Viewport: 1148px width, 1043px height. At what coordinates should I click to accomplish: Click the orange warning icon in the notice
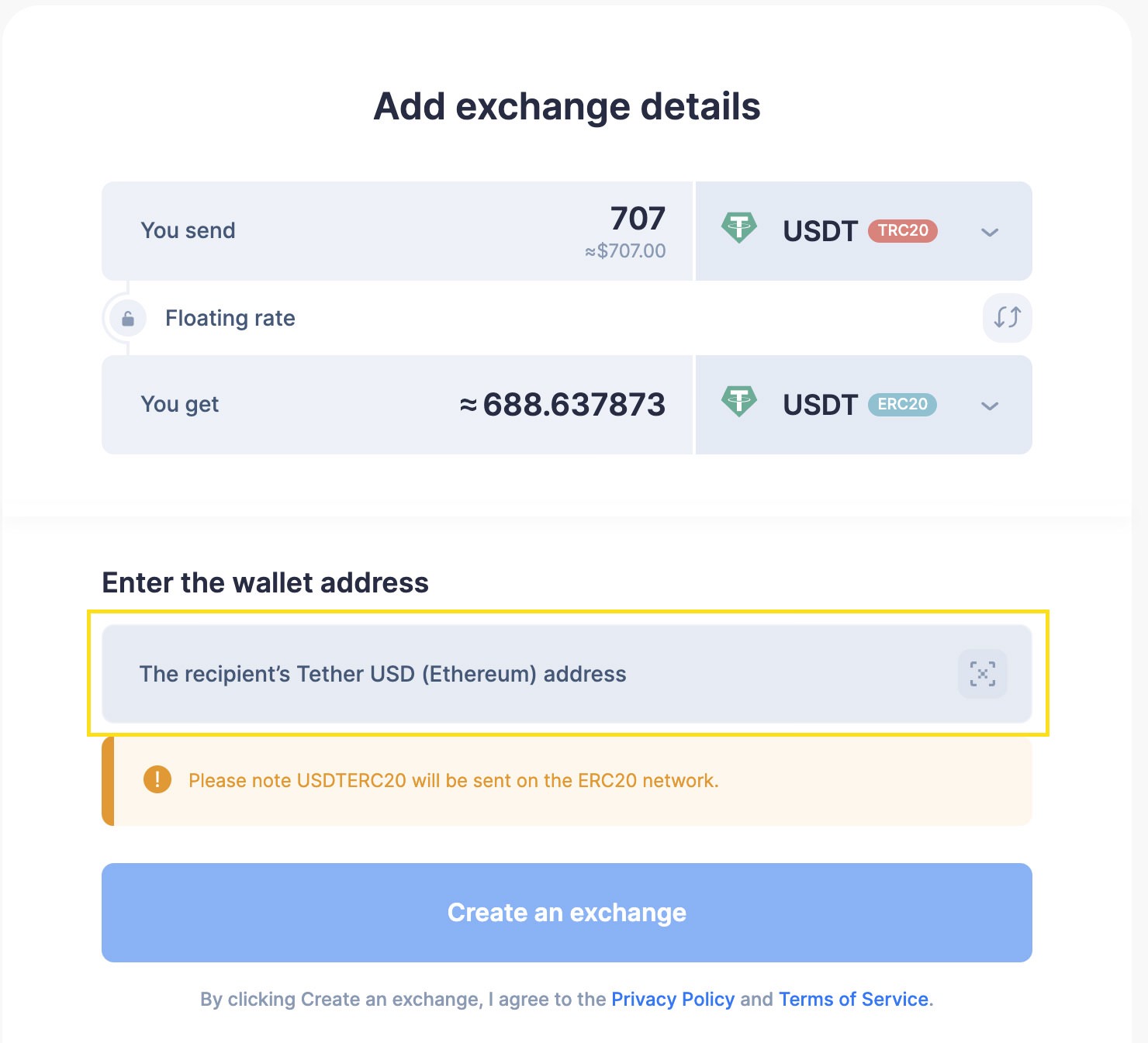point(157,780)
